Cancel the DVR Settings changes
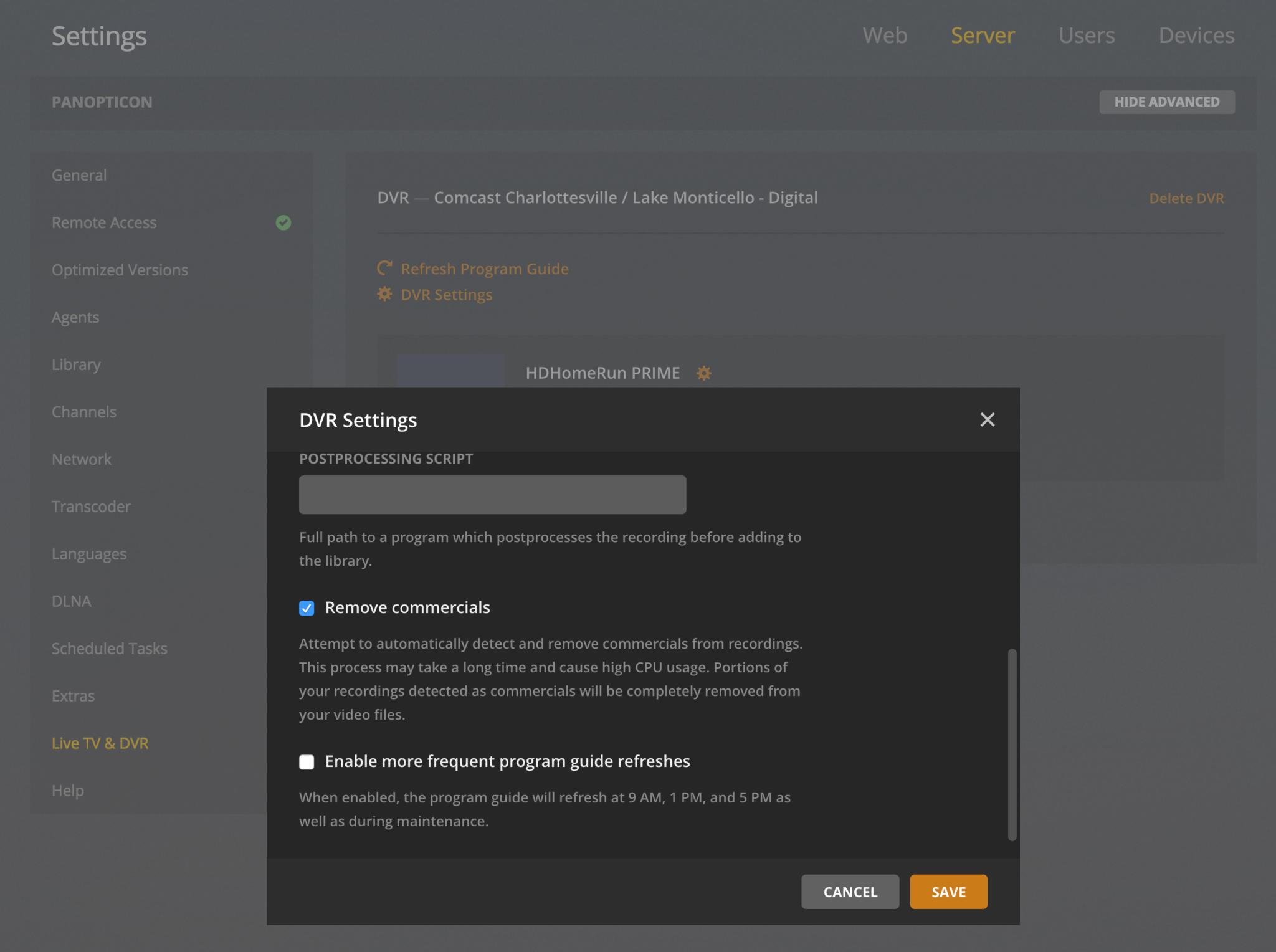Viewport: 1276px width, 952px height. [850, 892]
